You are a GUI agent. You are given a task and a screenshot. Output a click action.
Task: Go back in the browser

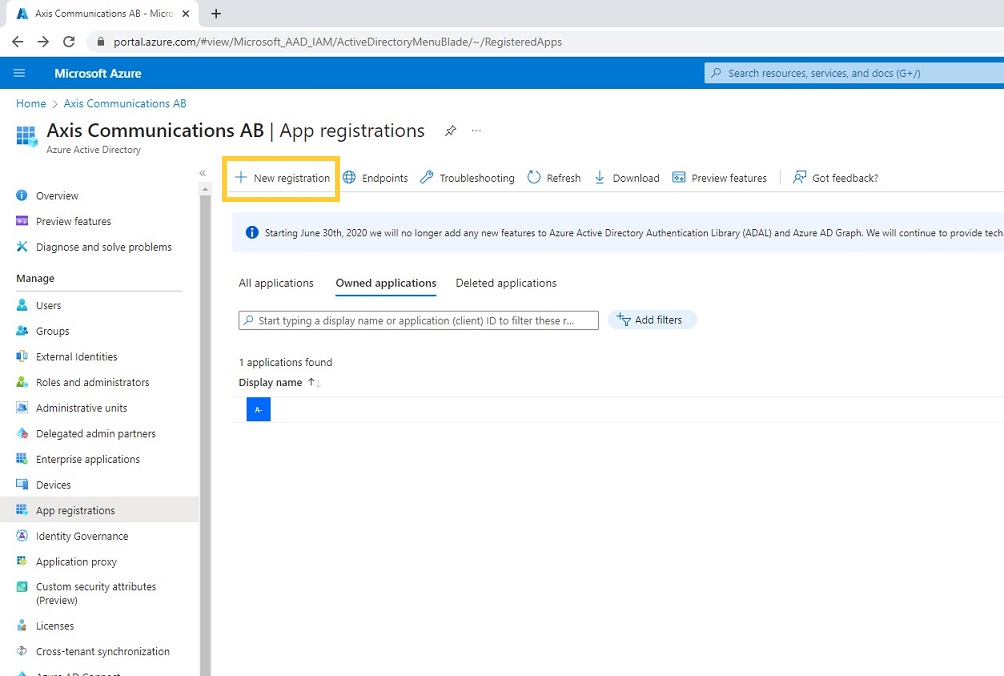[x=17, y=42]
